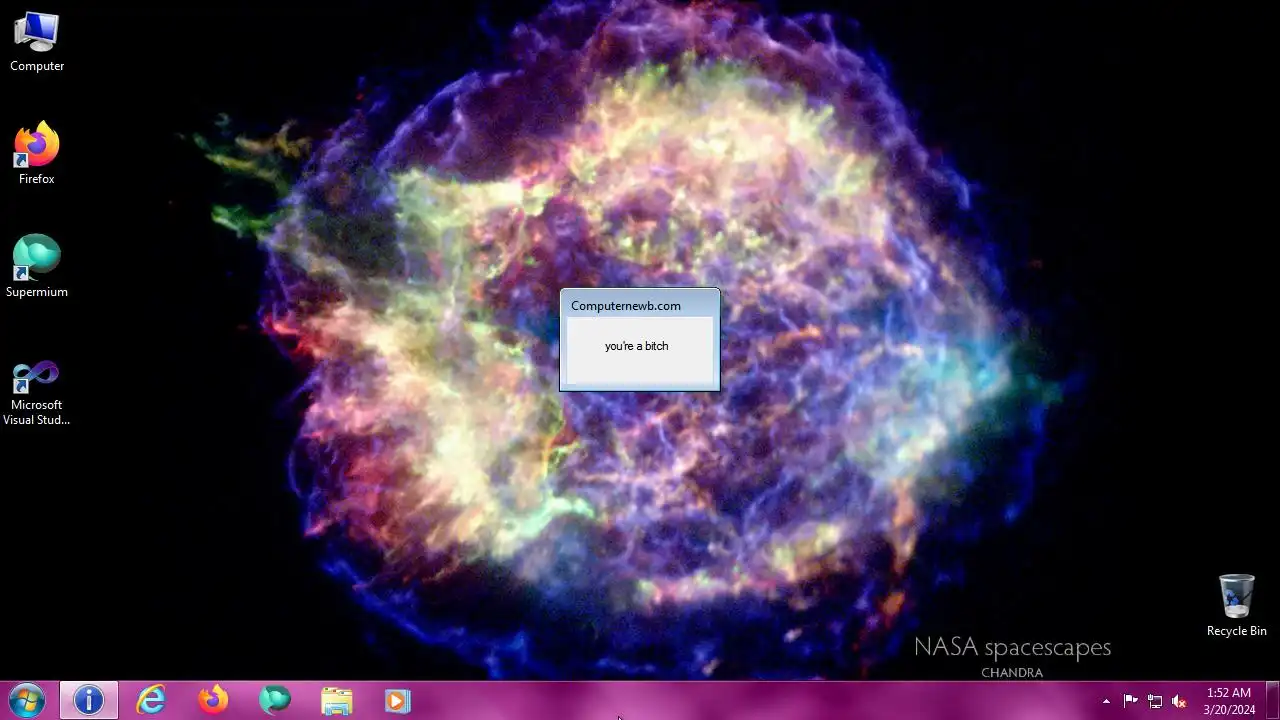
Task: Select the Recycle Bin icon
Action: [x=1236, y=606]
